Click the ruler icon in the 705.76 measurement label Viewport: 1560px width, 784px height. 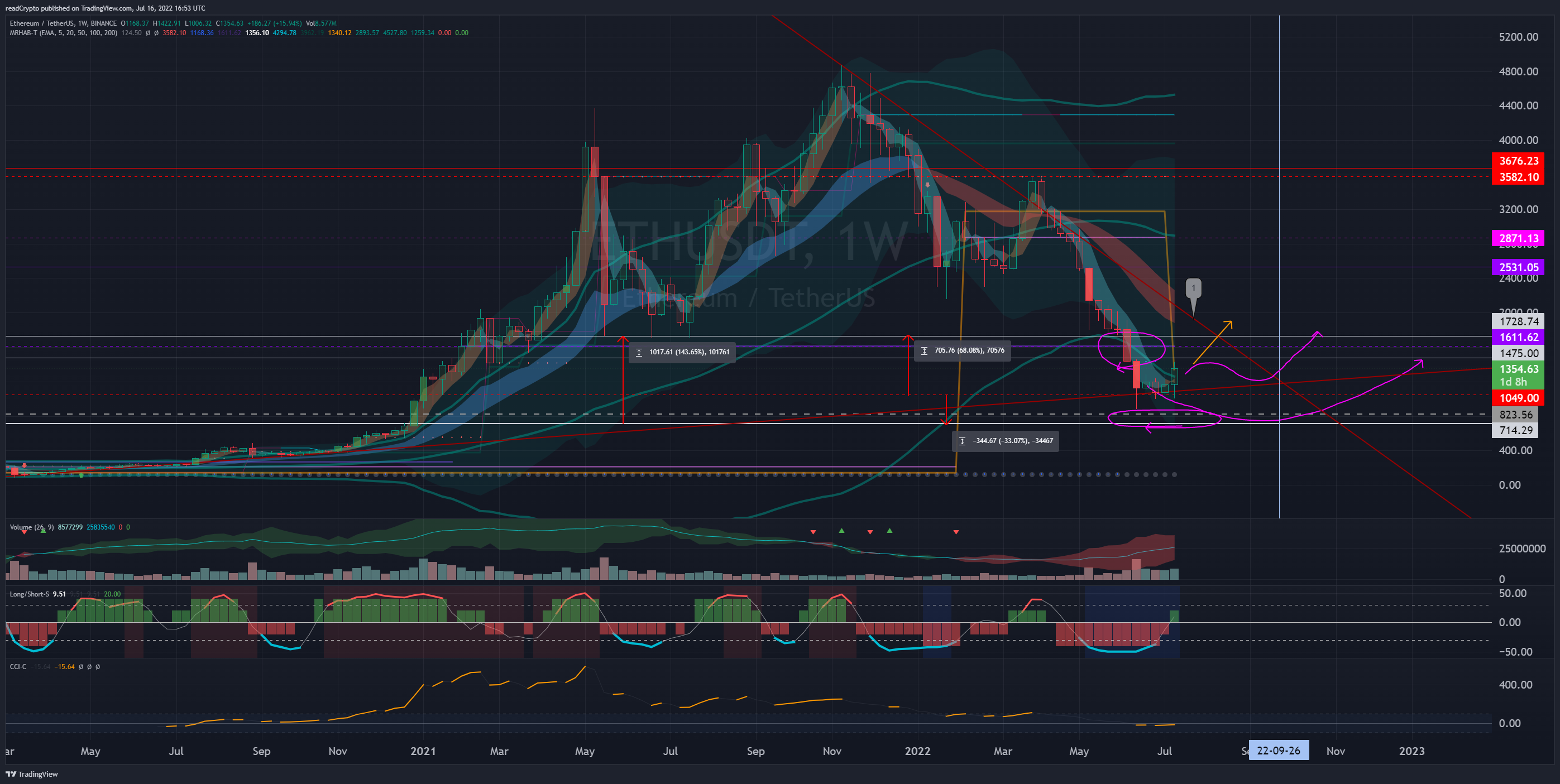[x=924, y=350]
